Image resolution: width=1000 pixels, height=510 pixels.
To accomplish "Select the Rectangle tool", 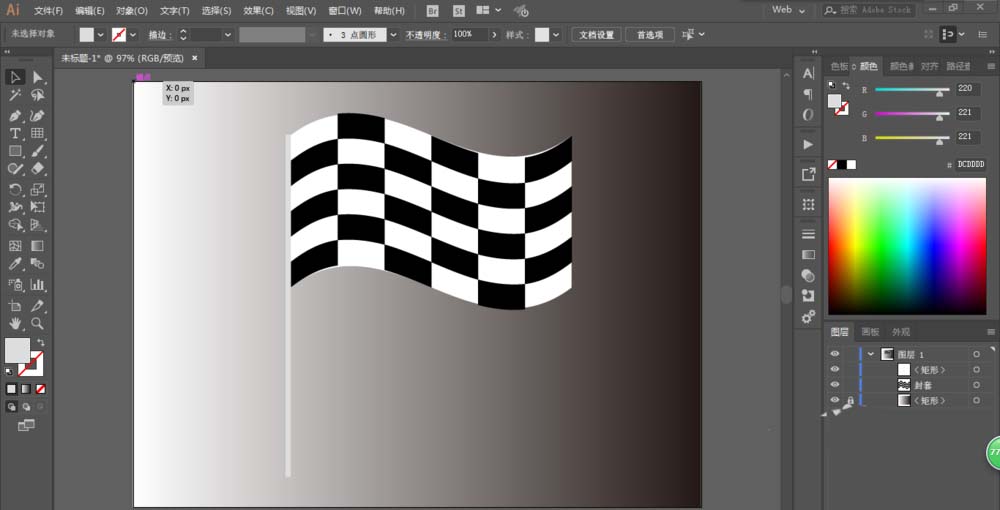I will (x=15, y=151).
